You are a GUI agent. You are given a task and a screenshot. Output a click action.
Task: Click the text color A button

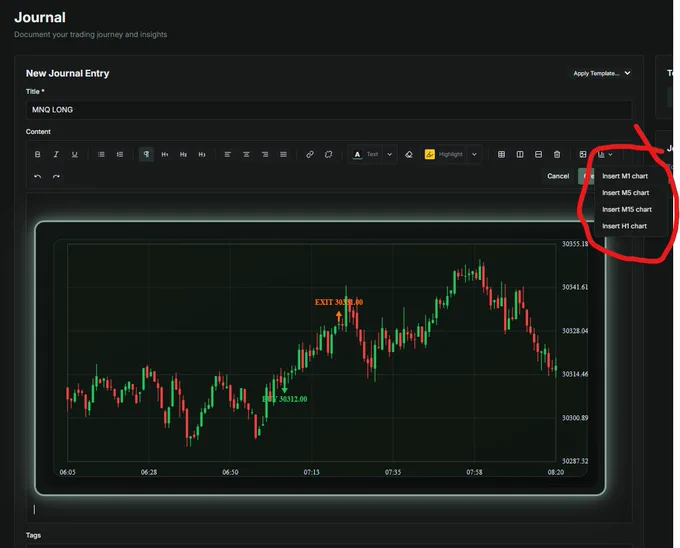pyautogui.click(x=357, y=154)
